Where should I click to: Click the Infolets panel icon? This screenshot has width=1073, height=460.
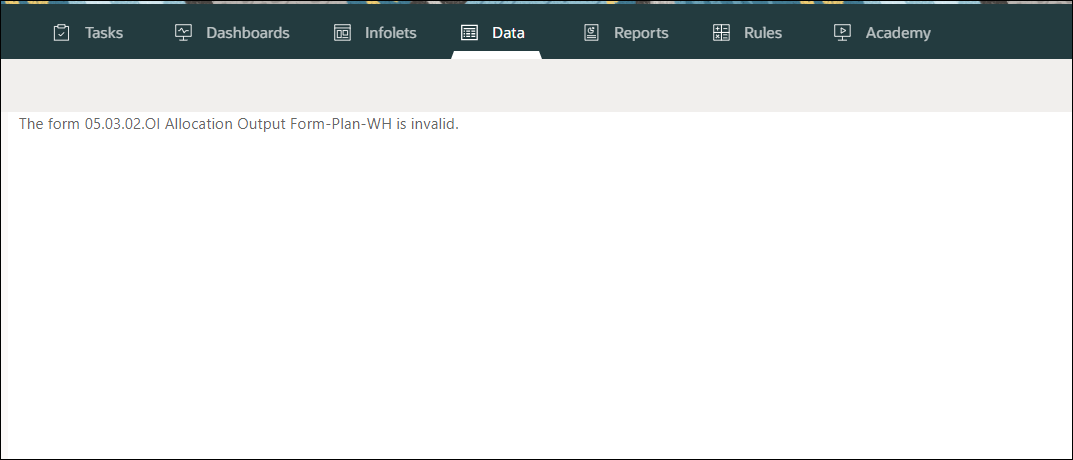342,33
